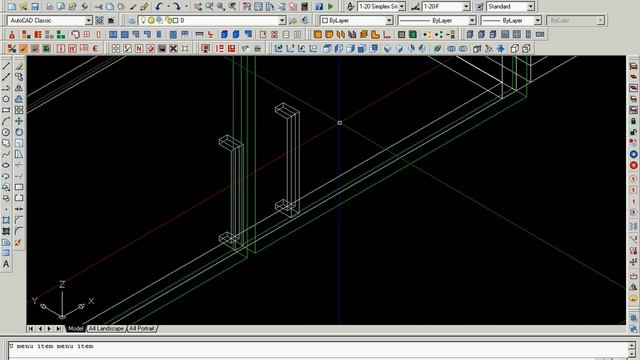Select the Ellipse draw tool
Screen dimensions: 640x360
click(x=6, y=165)
